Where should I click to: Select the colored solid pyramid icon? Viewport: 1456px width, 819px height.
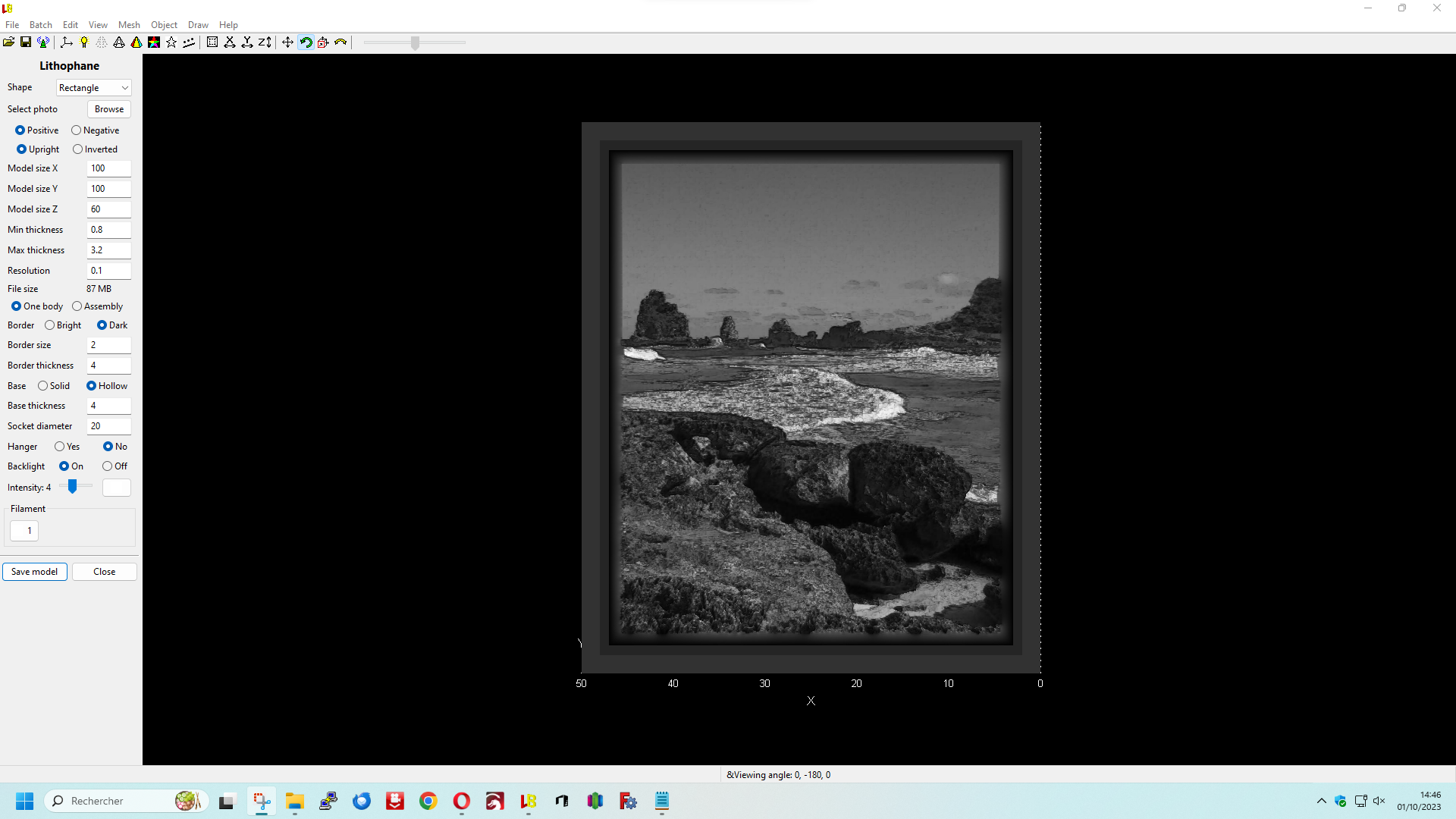(136, 42)
